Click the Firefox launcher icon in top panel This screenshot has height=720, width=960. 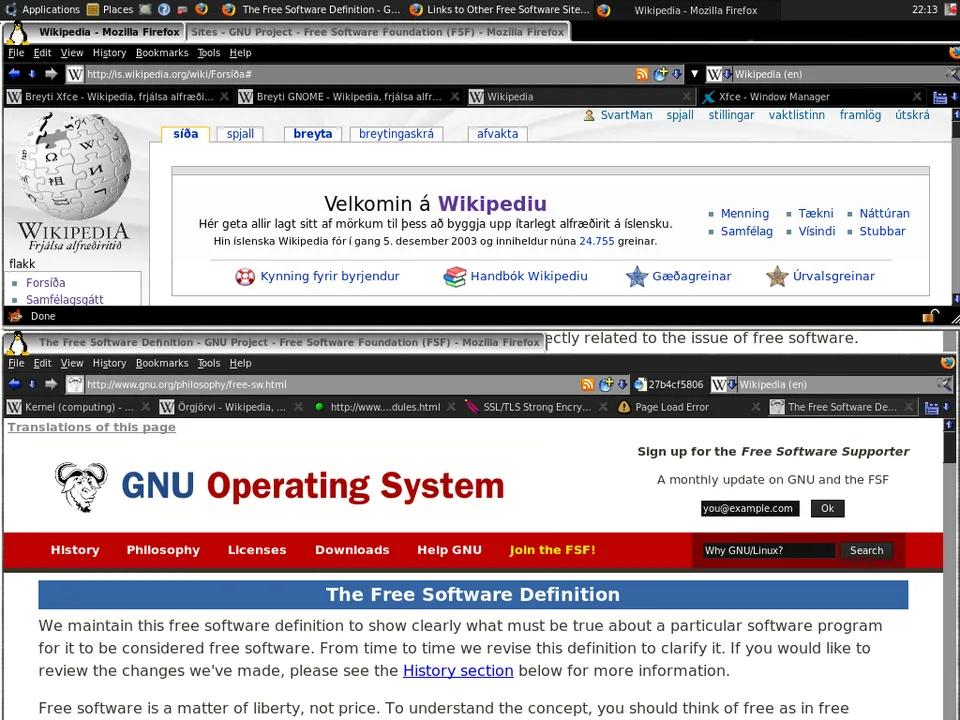201,9
